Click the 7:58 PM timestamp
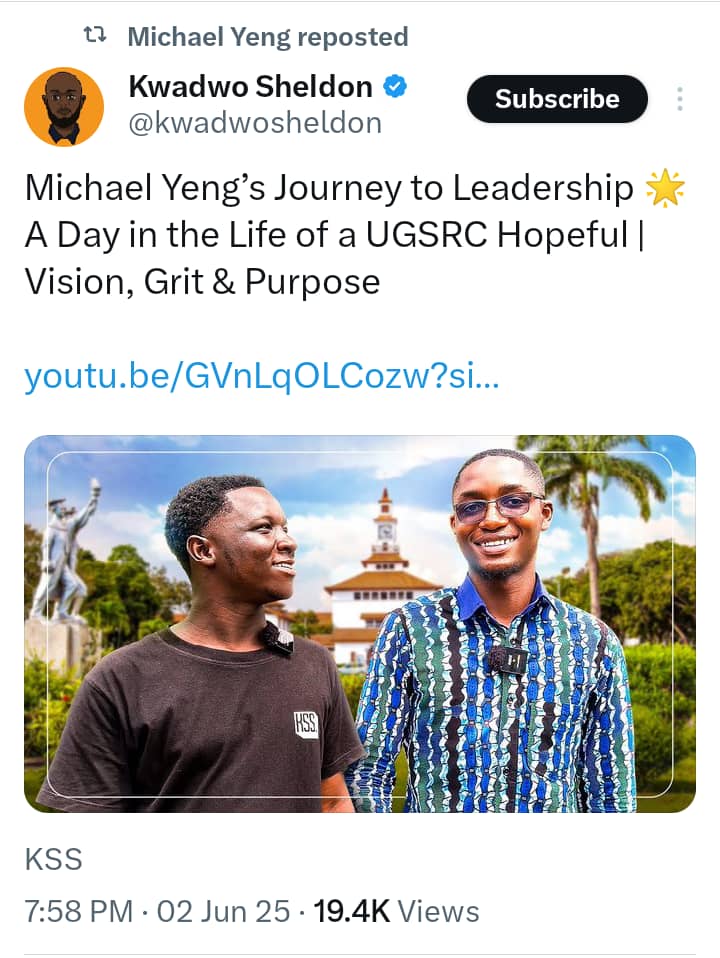Viewport: 720px width, 958px height. coord(75,911)
